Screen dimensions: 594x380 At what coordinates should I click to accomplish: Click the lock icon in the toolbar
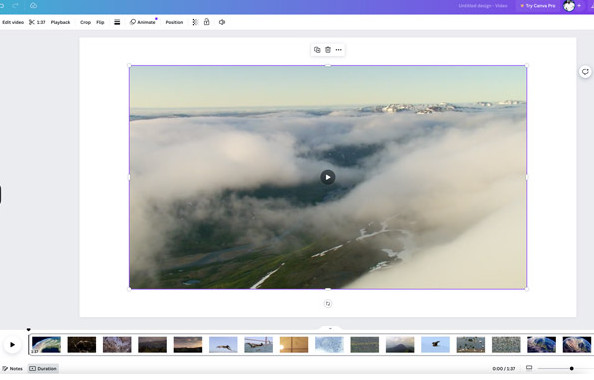click(206, 22)
